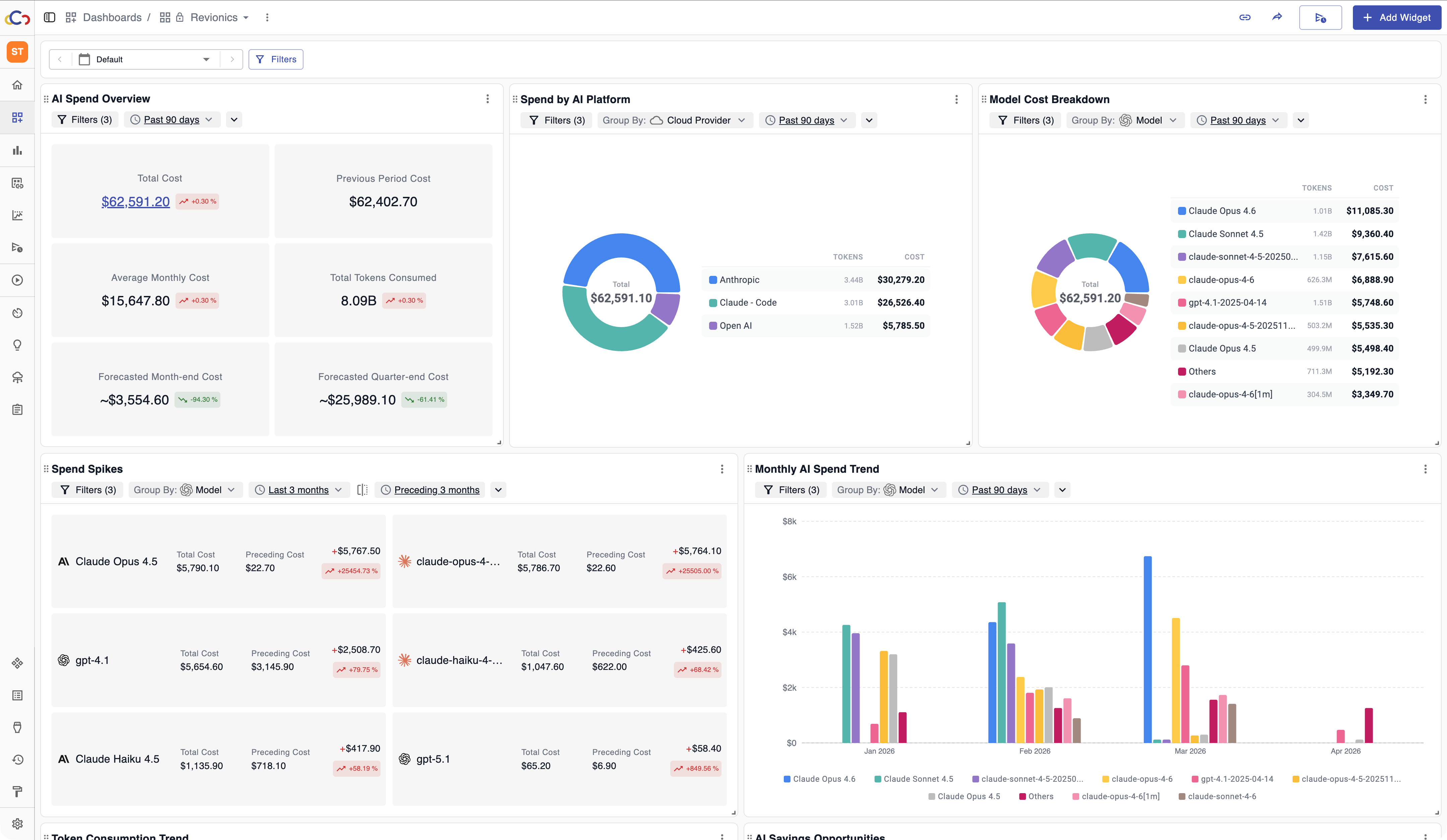This screenshot has height=840, width=1447.
Task: Click Anthropic blue swatch in platform legend
Action: click(x=712, y=280)
